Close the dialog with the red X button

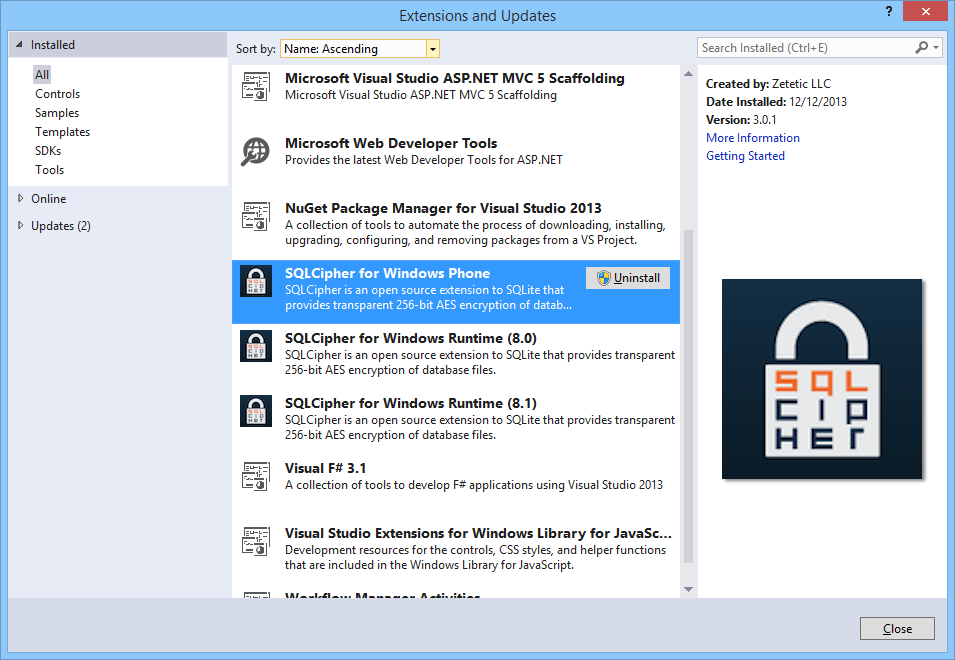(x=925, y=11)
